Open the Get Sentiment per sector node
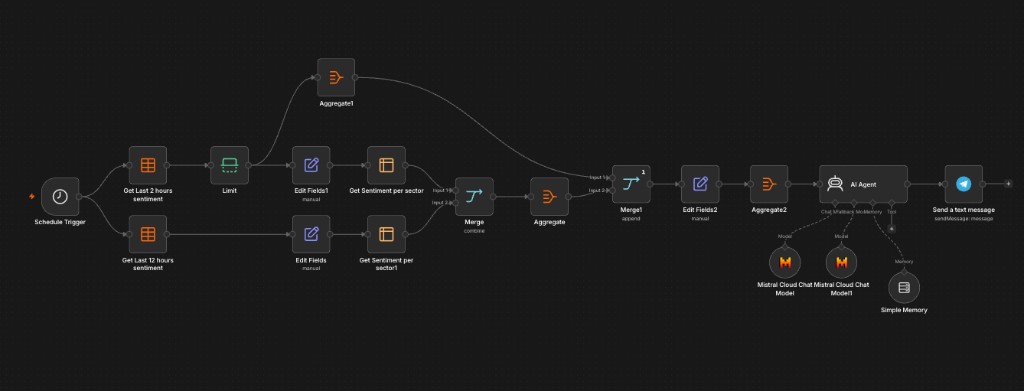This screenshot has width=1024, height=391. click(387, 165)
